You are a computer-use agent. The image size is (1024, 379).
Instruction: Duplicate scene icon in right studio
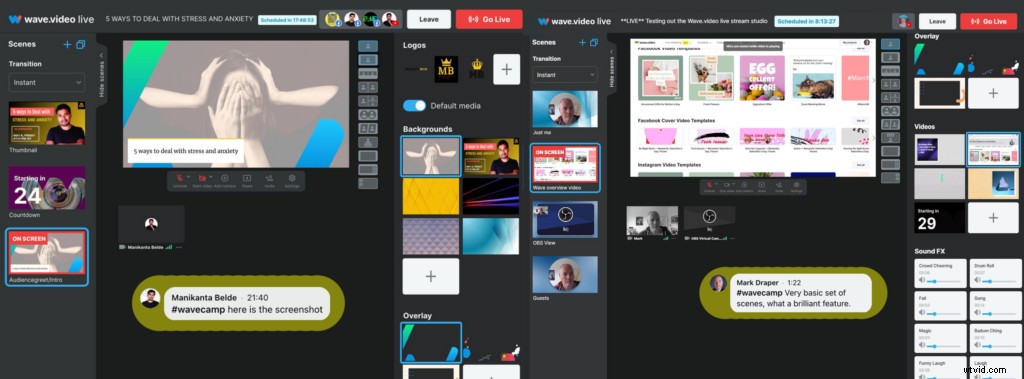594,42
